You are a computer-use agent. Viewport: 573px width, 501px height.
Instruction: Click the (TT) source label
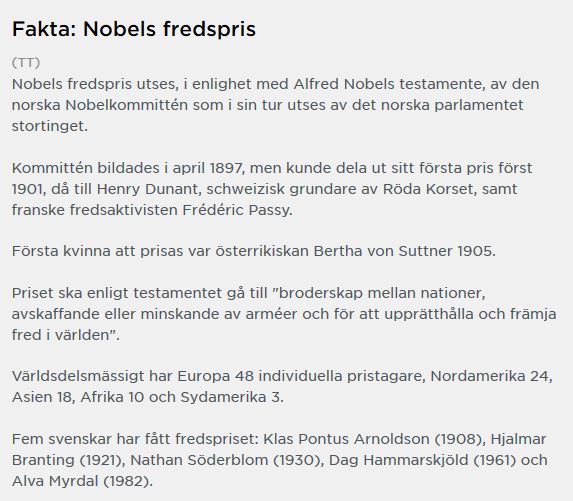(26, 63)
